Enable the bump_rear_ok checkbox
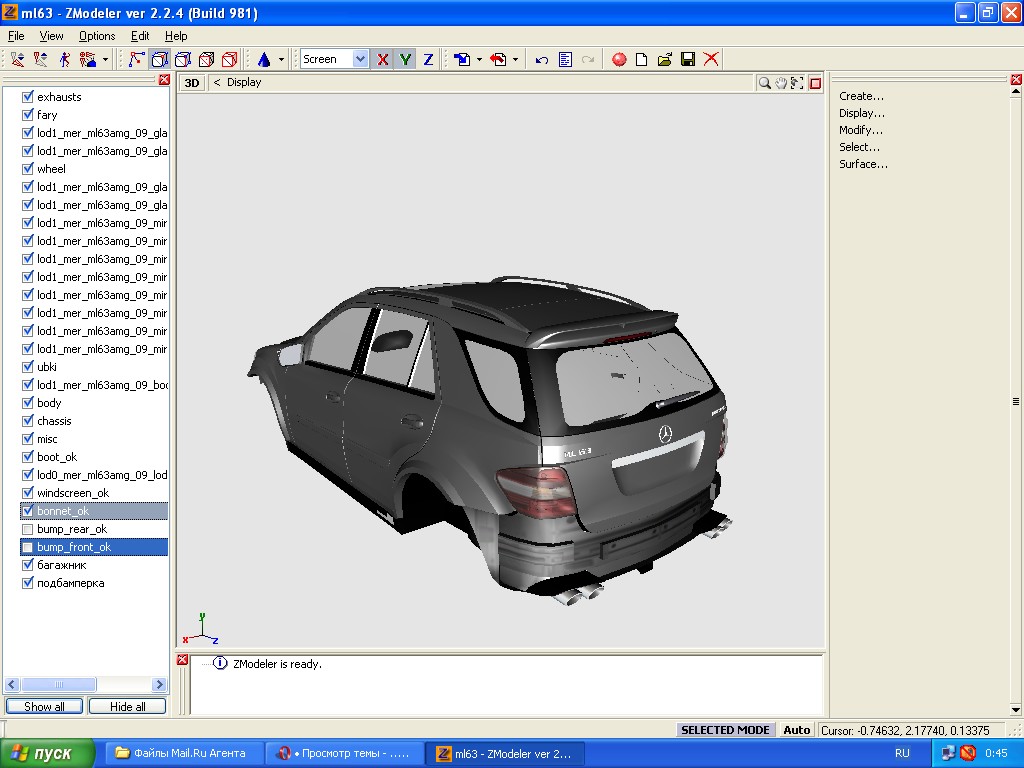The height and width of the screenshot is (768, 1024). coord(27,529)
